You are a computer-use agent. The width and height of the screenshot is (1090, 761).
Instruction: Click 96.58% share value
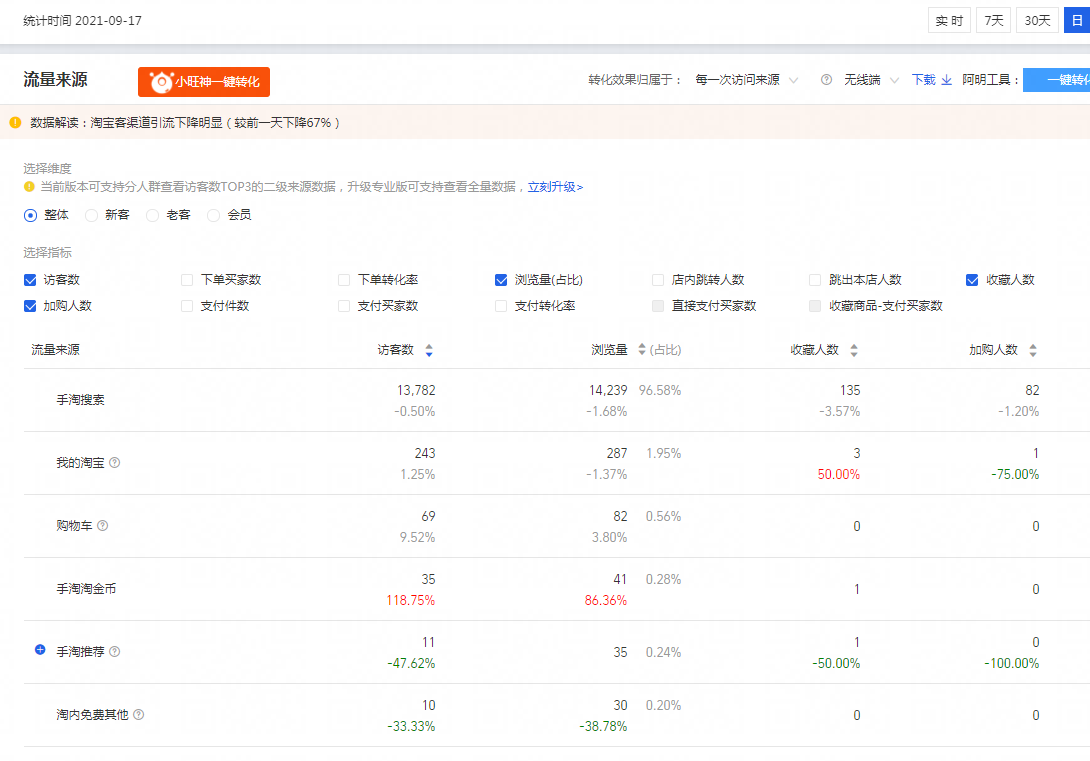tap(660, 391)
